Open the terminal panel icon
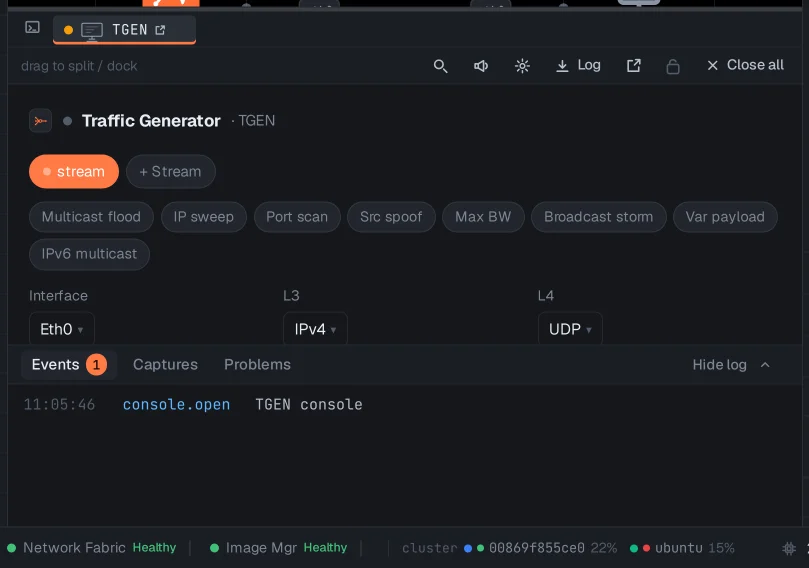 (x=33, y=27)
